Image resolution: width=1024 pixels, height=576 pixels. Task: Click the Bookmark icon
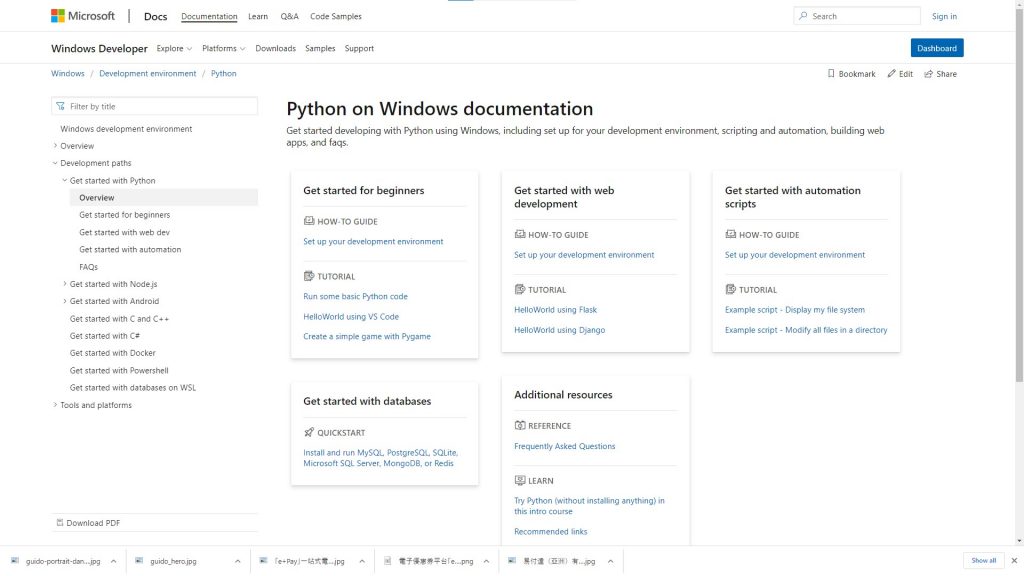pyautogui.click(x=831, y=74)
